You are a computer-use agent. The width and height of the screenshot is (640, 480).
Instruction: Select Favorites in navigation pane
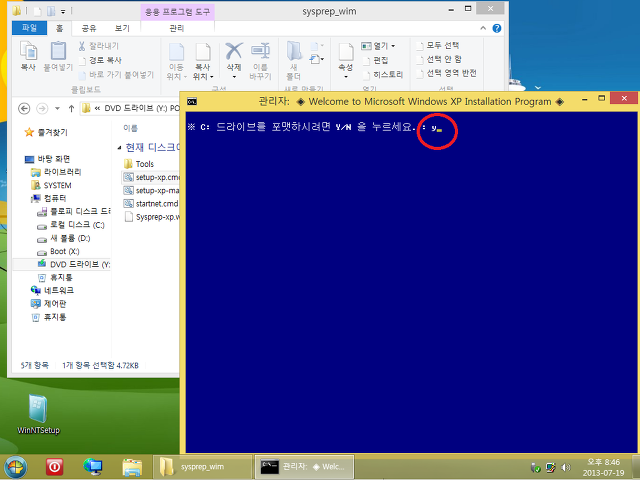click(46, 132)
